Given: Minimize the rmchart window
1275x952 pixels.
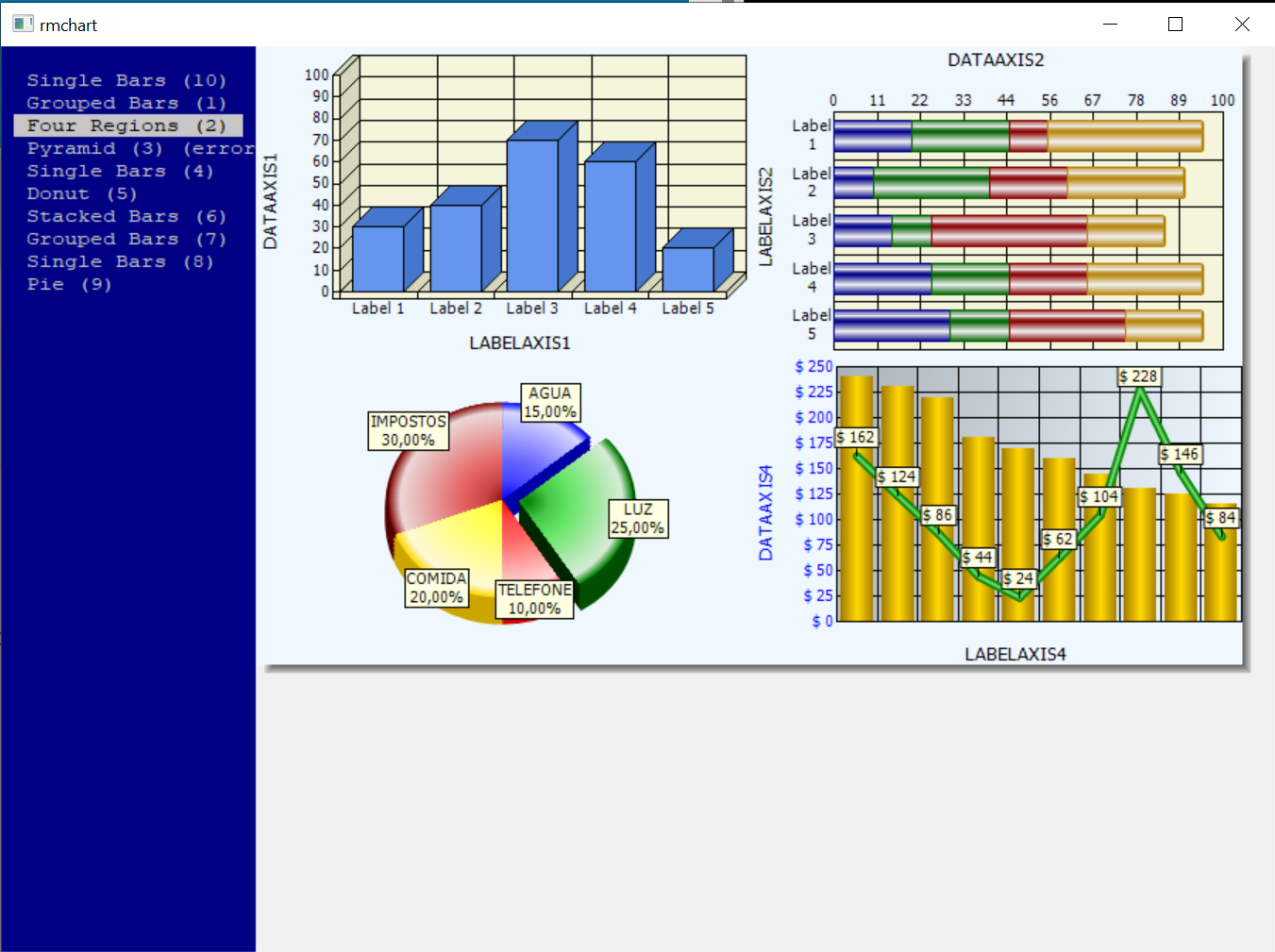Looking at the screenshot, I should [1110, 25].
